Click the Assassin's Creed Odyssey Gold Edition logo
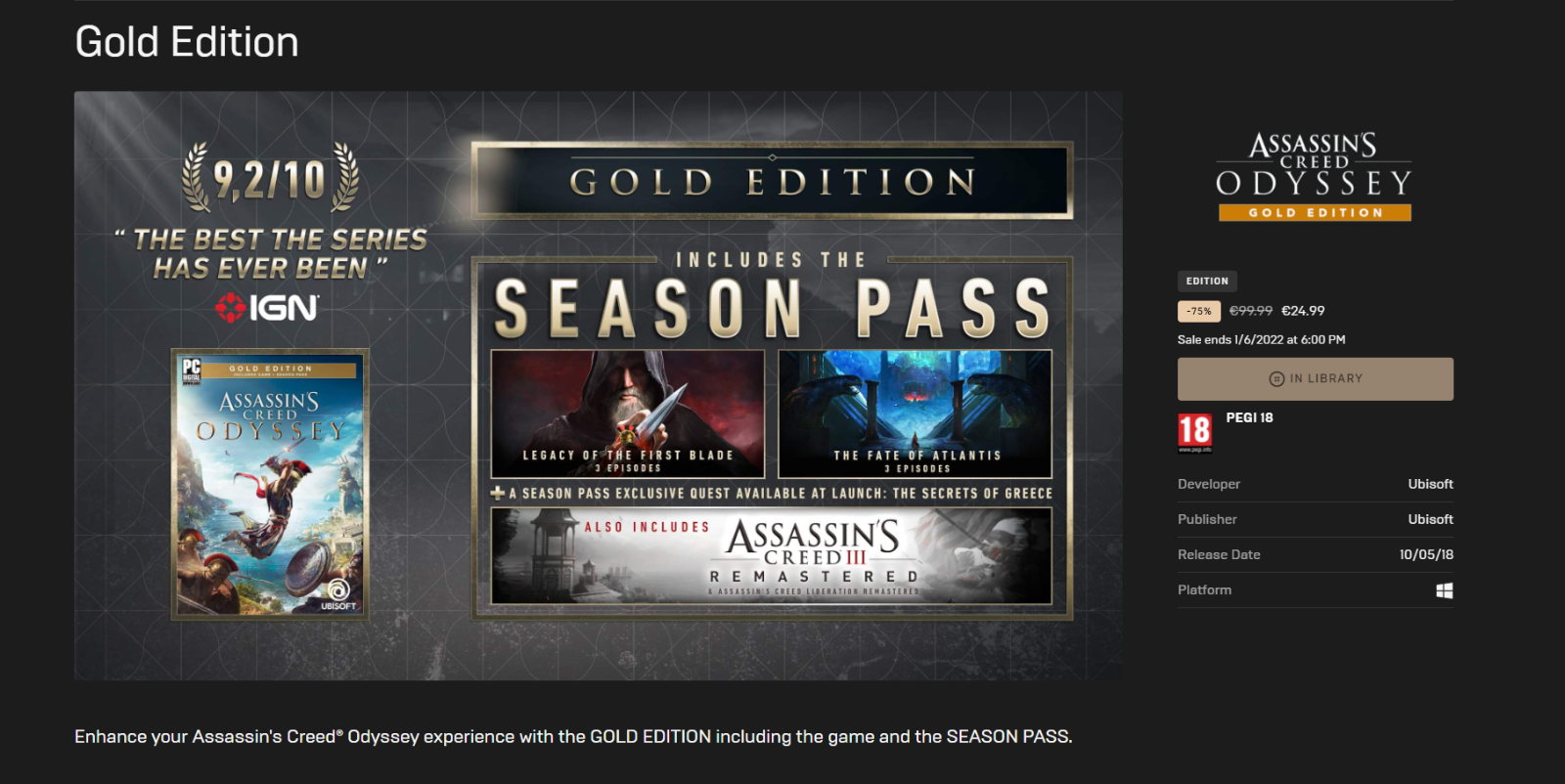 click(x=1314, y=177)
